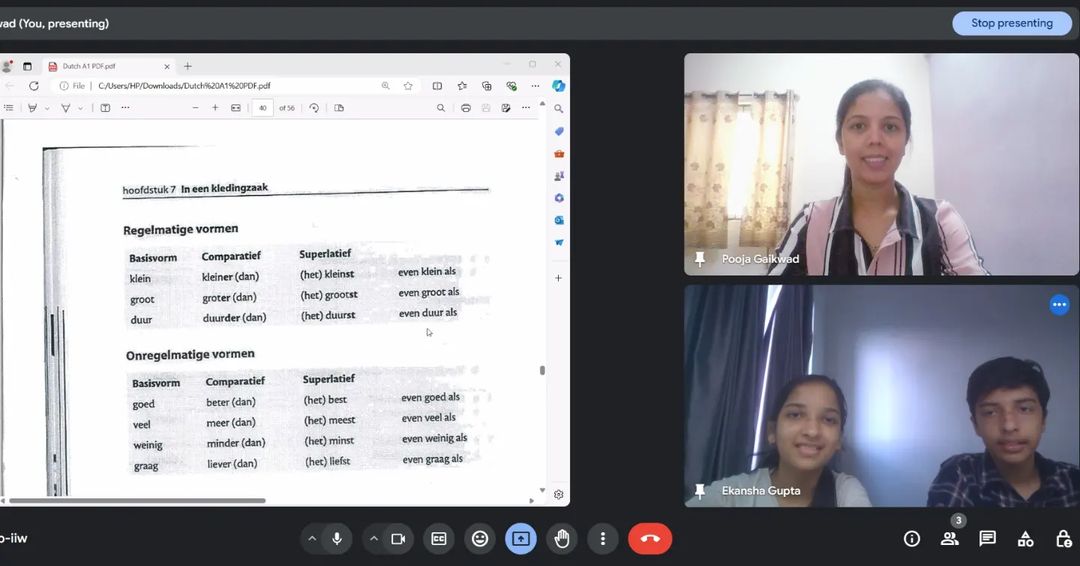The width and height of the screenshot is (1080, 566).
Task: Rotate the PDF page
Action: [314, 108]
